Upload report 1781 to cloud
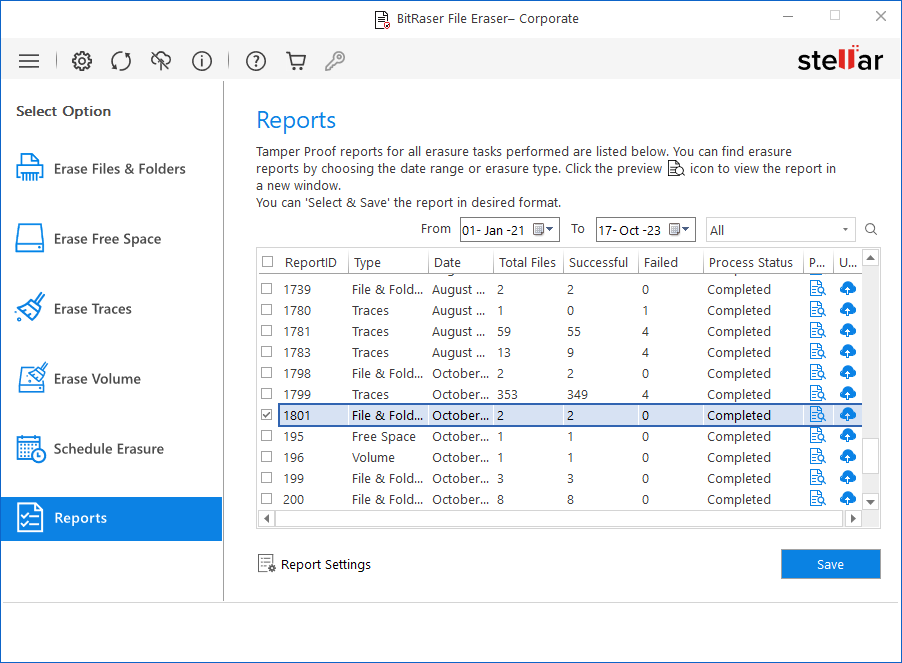The height and width of the screenshot is (663, 902). 847,331
